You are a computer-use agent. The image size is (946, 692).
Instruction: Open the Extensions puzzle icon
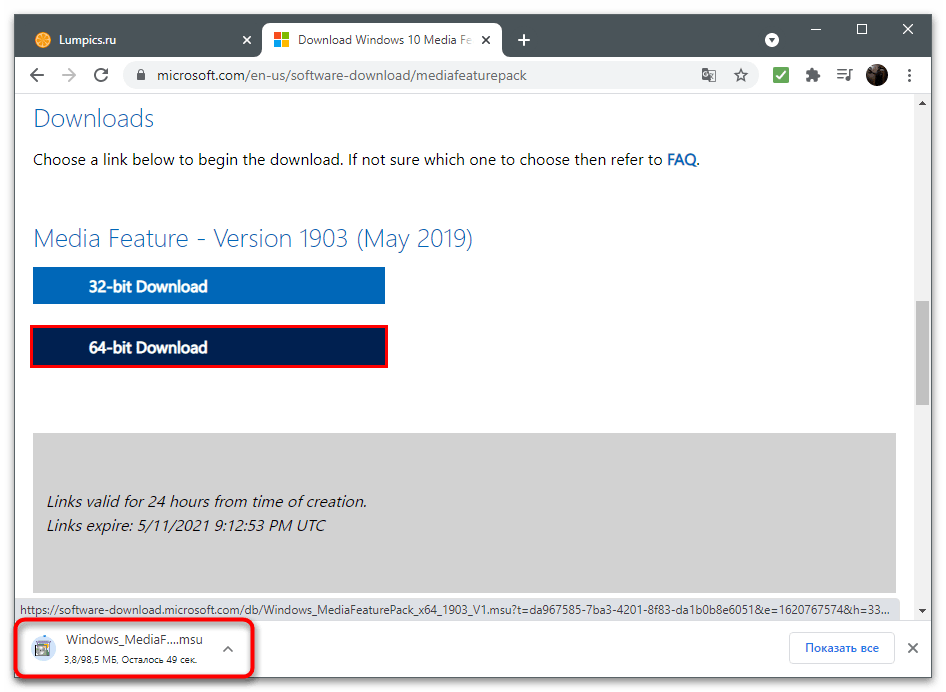(813, 75)
